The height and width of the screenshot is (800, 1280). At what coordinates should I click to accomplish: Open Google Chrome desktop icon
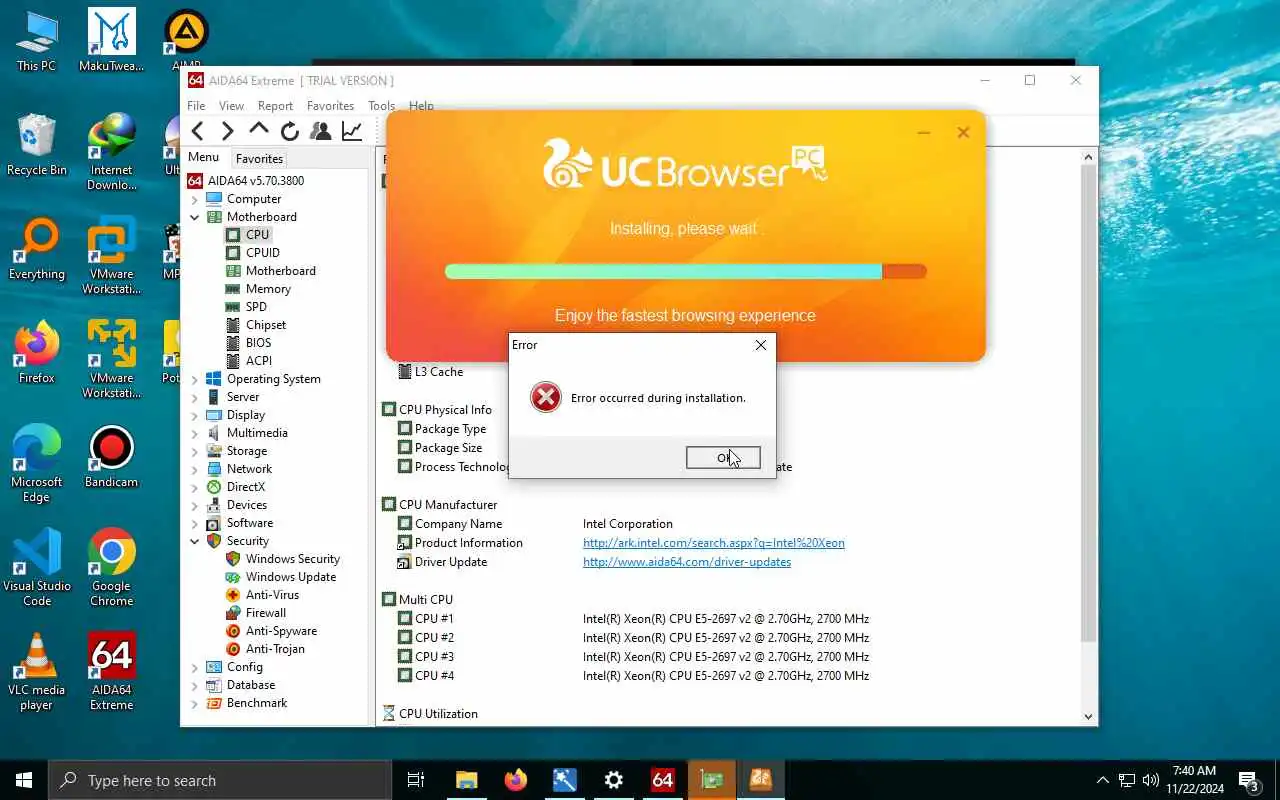[111, 568]
